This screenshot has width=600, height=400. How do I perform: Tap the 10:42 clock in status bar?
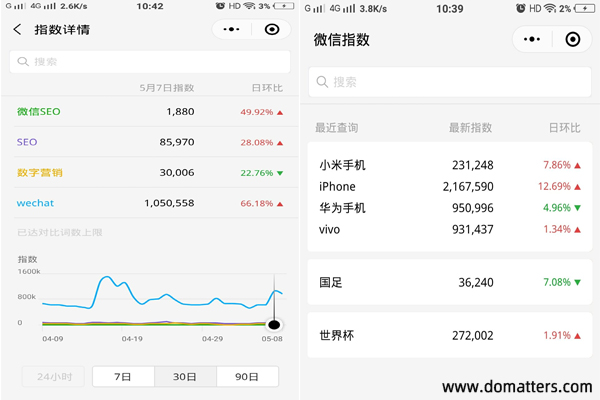click(x=150, y=6)
